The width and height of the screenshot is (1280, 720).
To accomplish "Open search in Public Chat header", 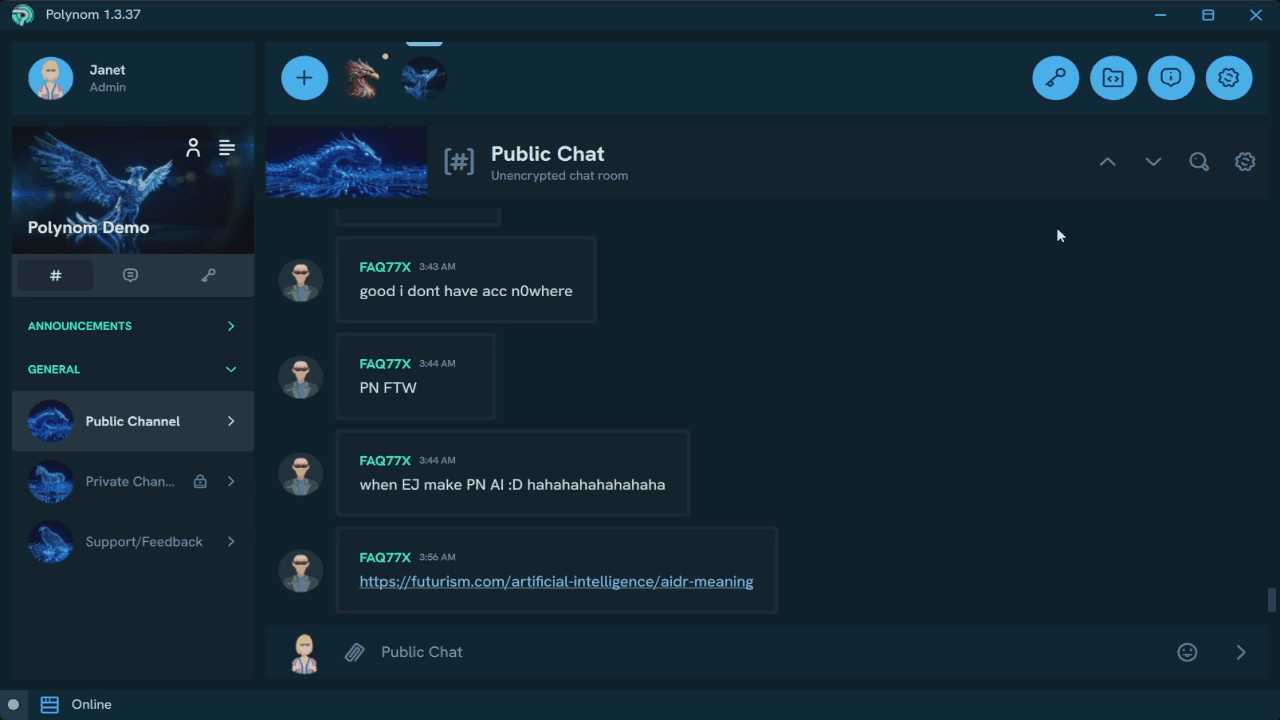I will pos(1199,162).
